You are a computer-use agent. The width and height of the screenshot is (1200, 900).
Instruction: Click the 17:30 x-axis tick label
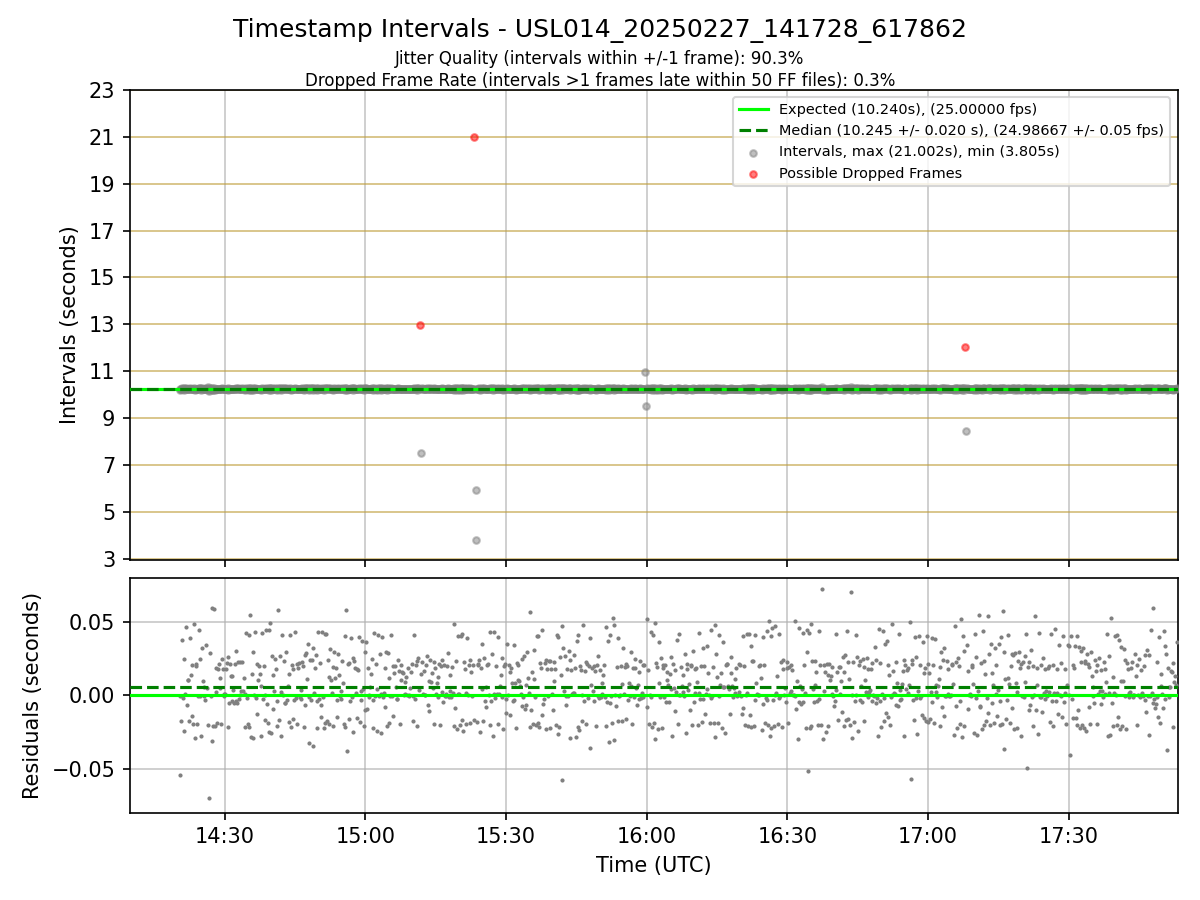point(1069,834)
